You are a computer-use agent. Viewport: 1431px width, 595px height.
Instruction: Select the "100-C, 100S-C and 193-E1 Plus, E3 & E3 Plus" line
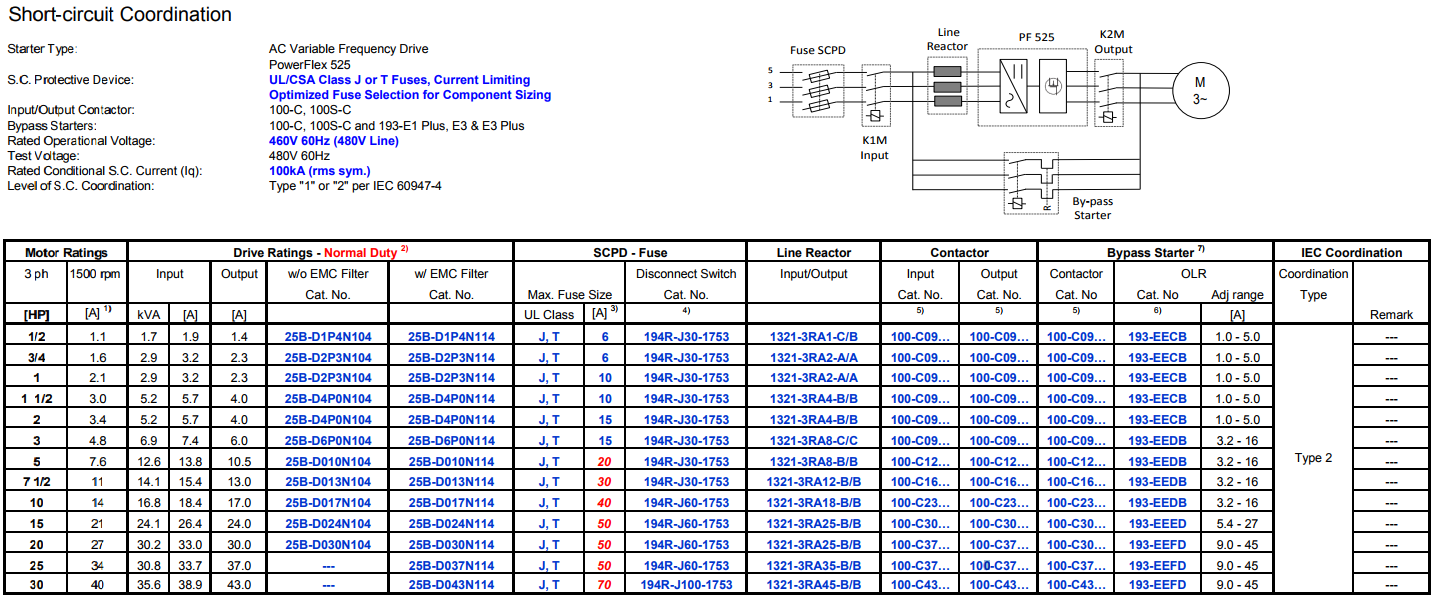pyautogui.click(x=397, y=126)
